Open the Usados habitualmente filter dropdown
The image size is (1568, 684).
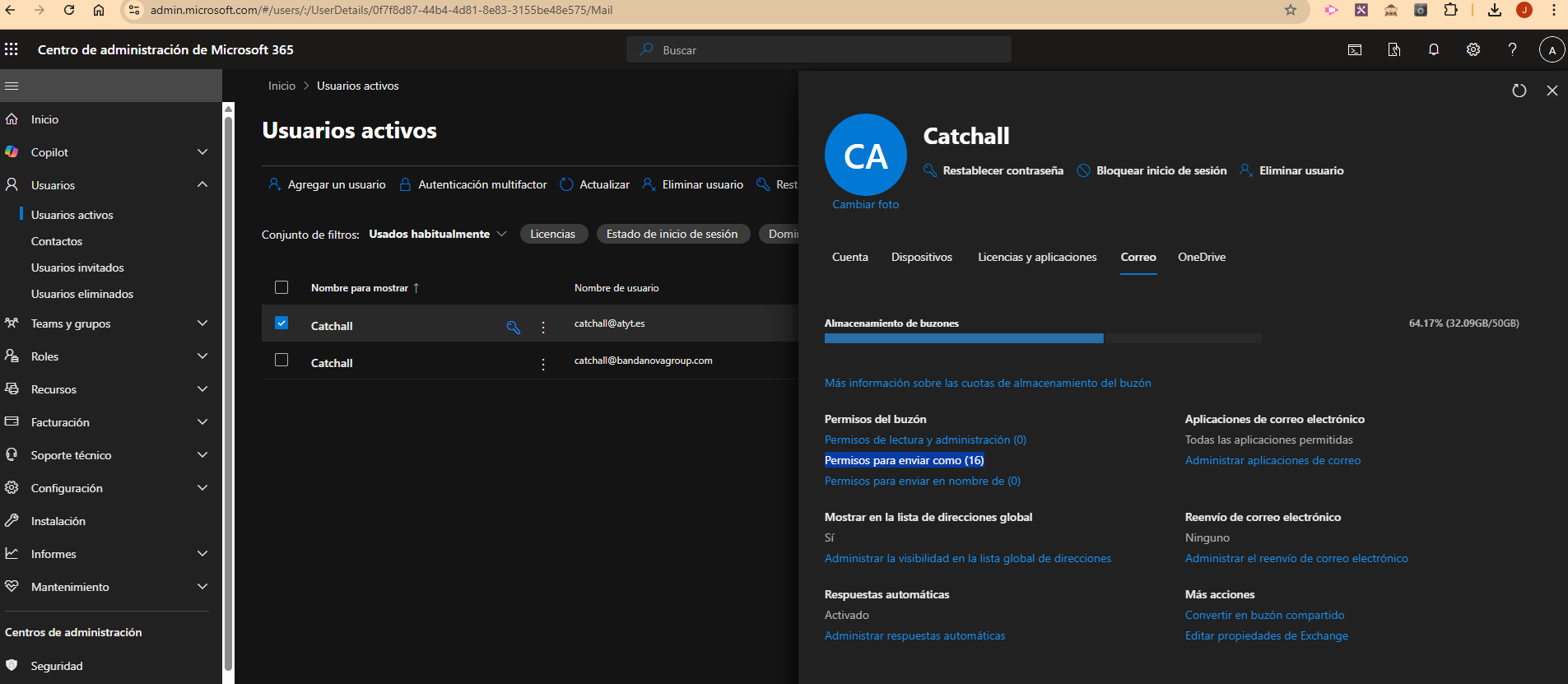[438, 235]
